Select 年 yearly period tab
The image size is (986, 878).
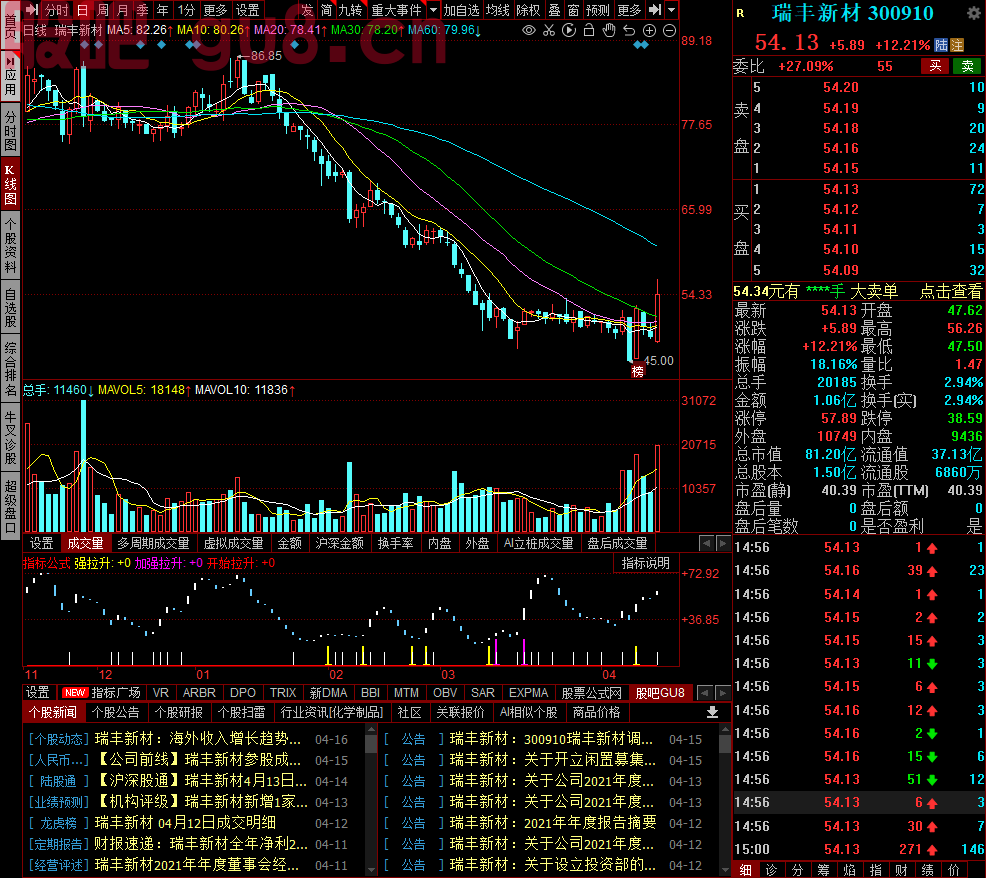[163, 9]
